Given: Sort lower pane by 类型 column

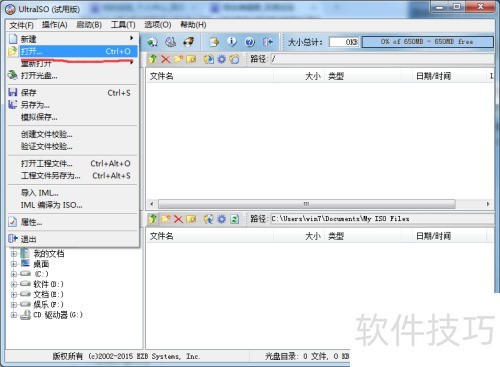Looking at the screenshot, I should [x=368, y=236].
